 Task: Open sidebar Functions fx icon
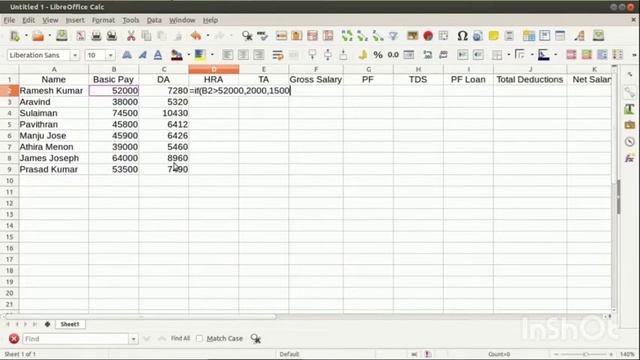click(x=629, y=158)
